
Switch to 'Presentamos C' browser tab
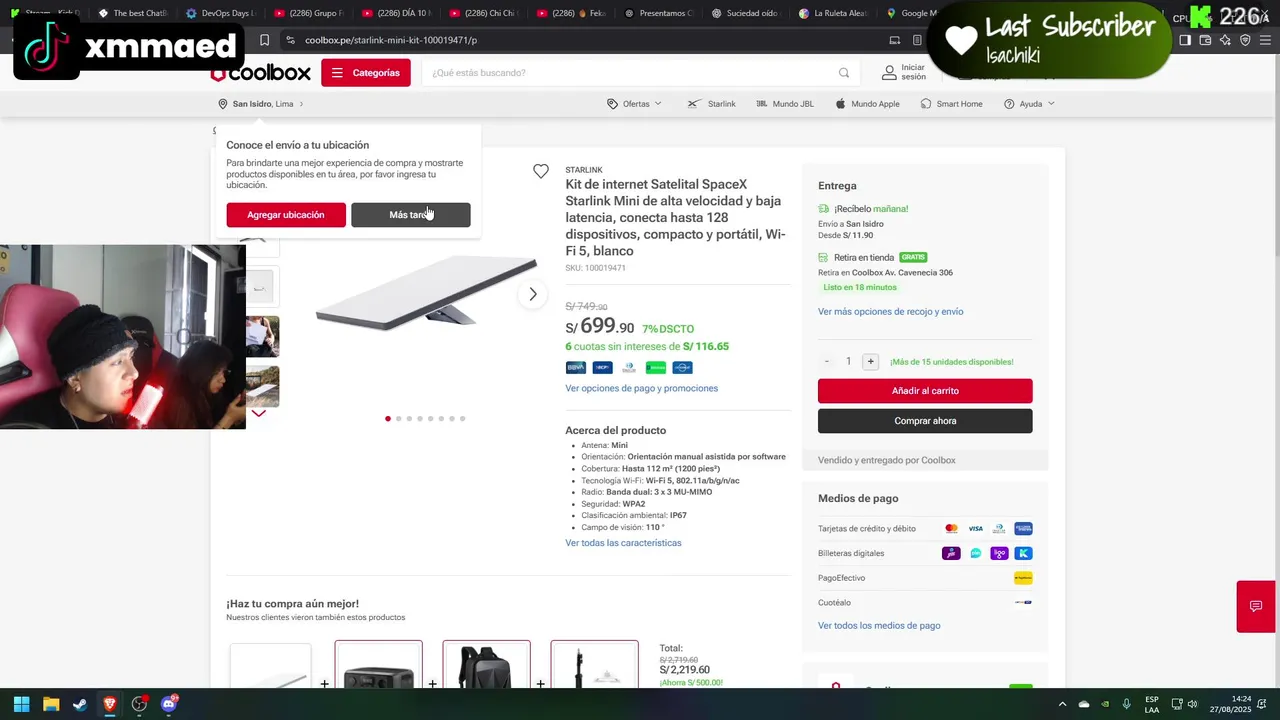point(658,13)
